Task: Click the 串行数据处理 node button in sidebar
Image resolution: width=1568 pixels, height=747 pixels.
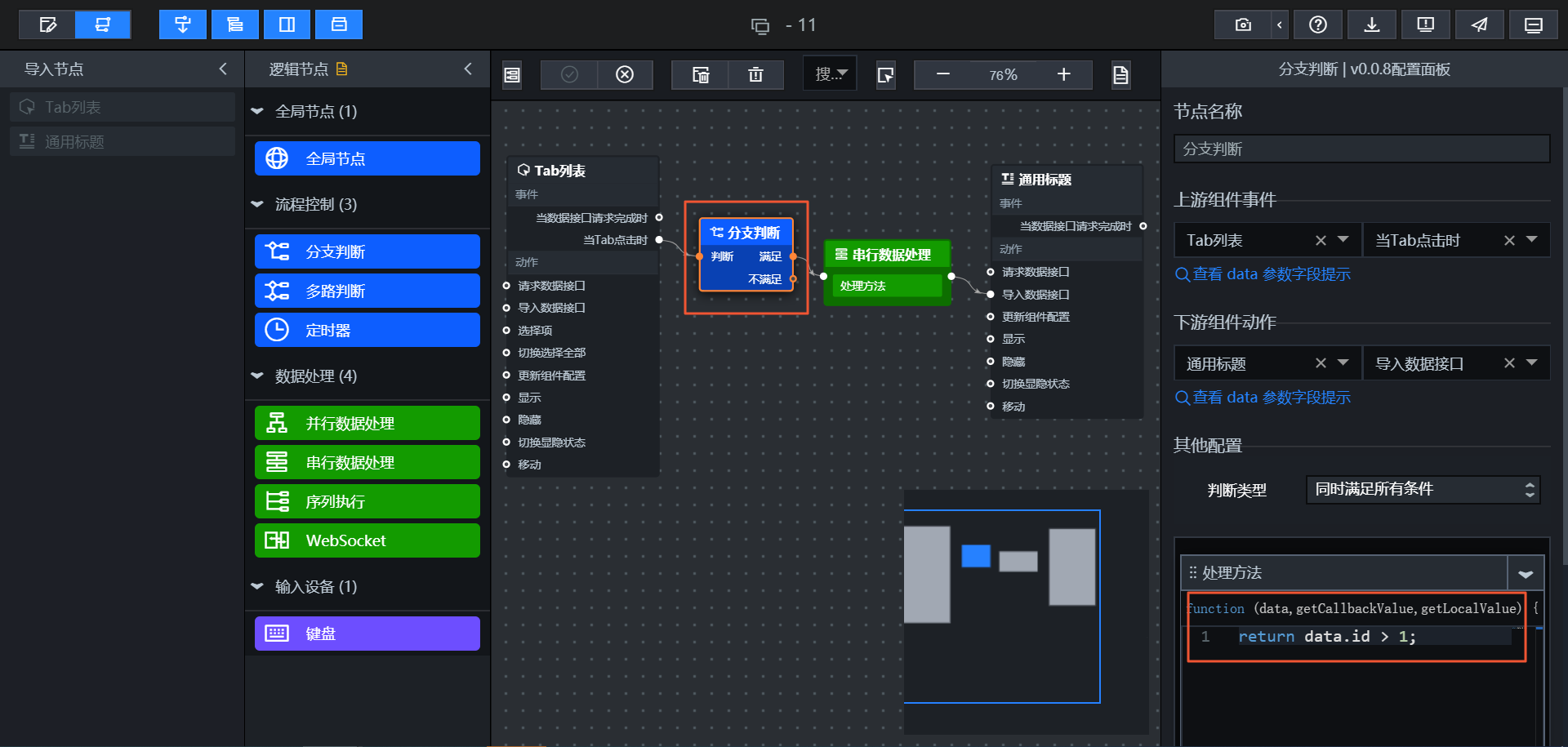Action: [x=367, y=462]
